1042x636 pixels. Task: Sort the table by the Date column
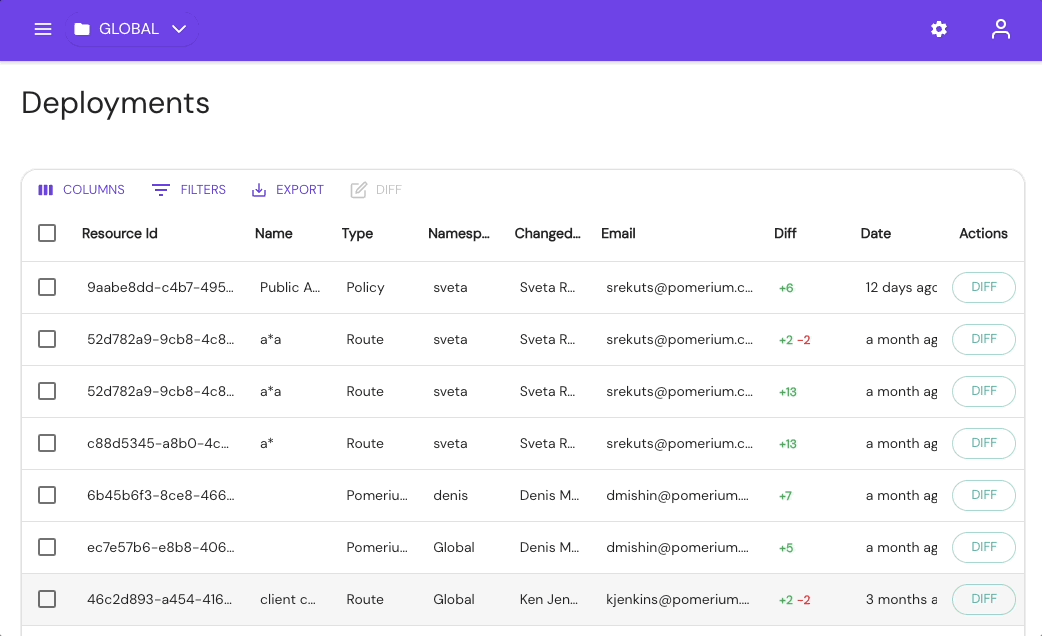pyautogui.click(x=875, y=233)
